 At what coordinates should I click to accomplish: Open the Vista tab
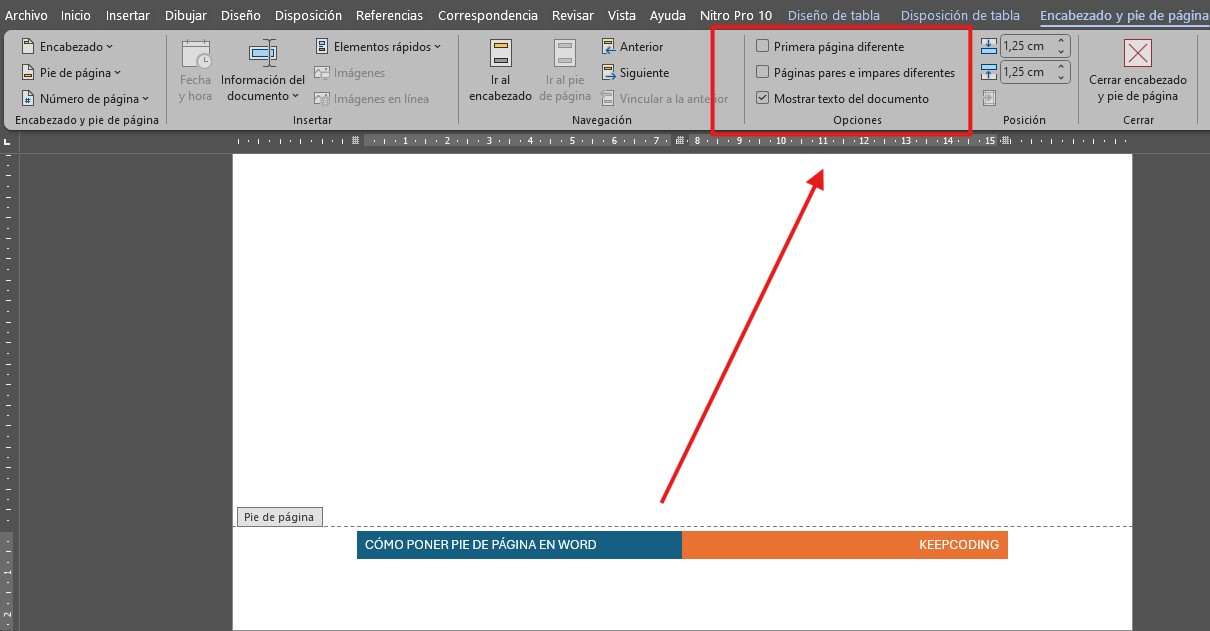622,15
